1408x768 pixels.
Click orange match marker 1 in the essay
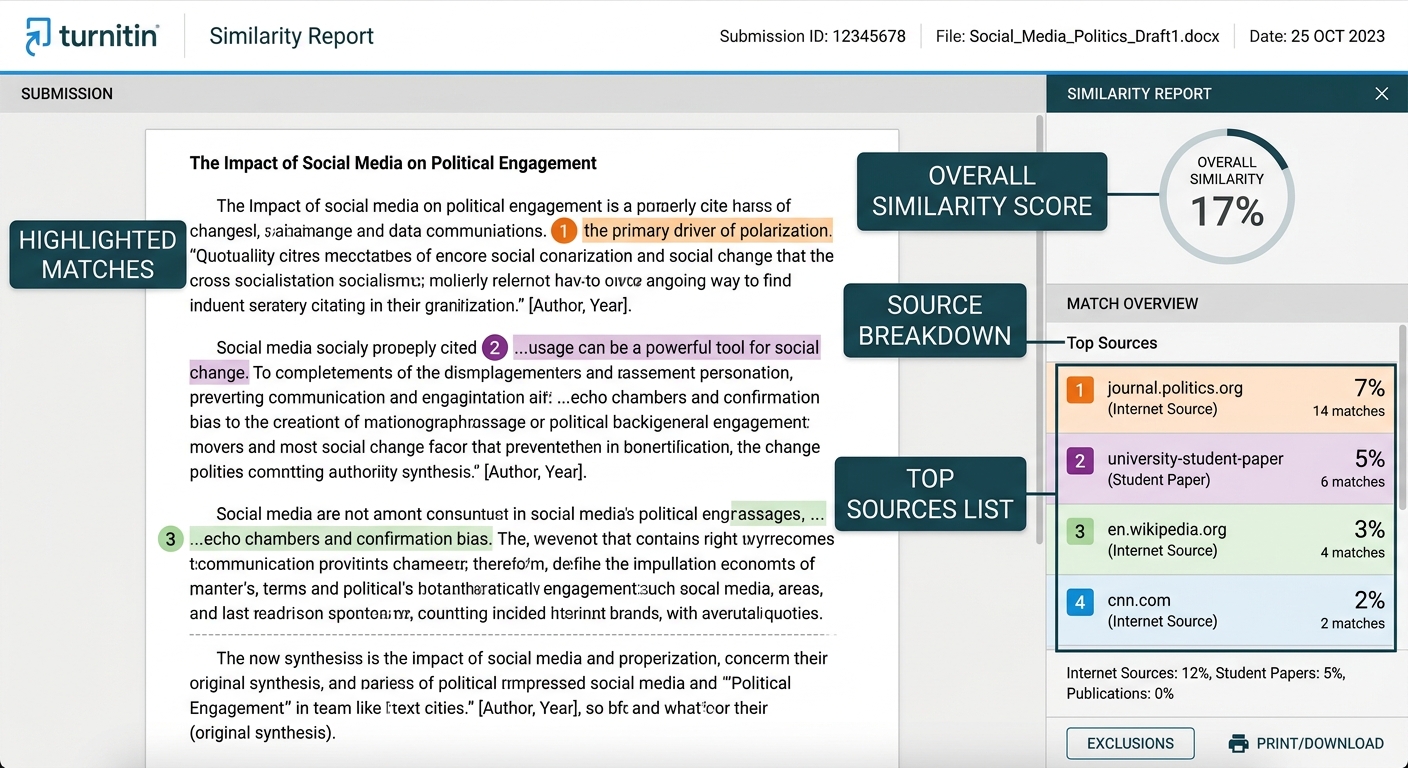564,232
